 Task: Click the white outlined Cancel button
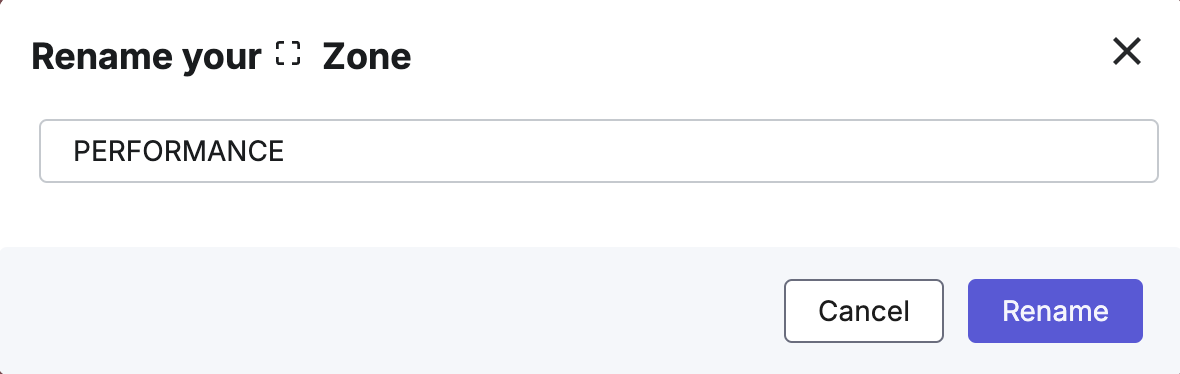click(864, 311)
